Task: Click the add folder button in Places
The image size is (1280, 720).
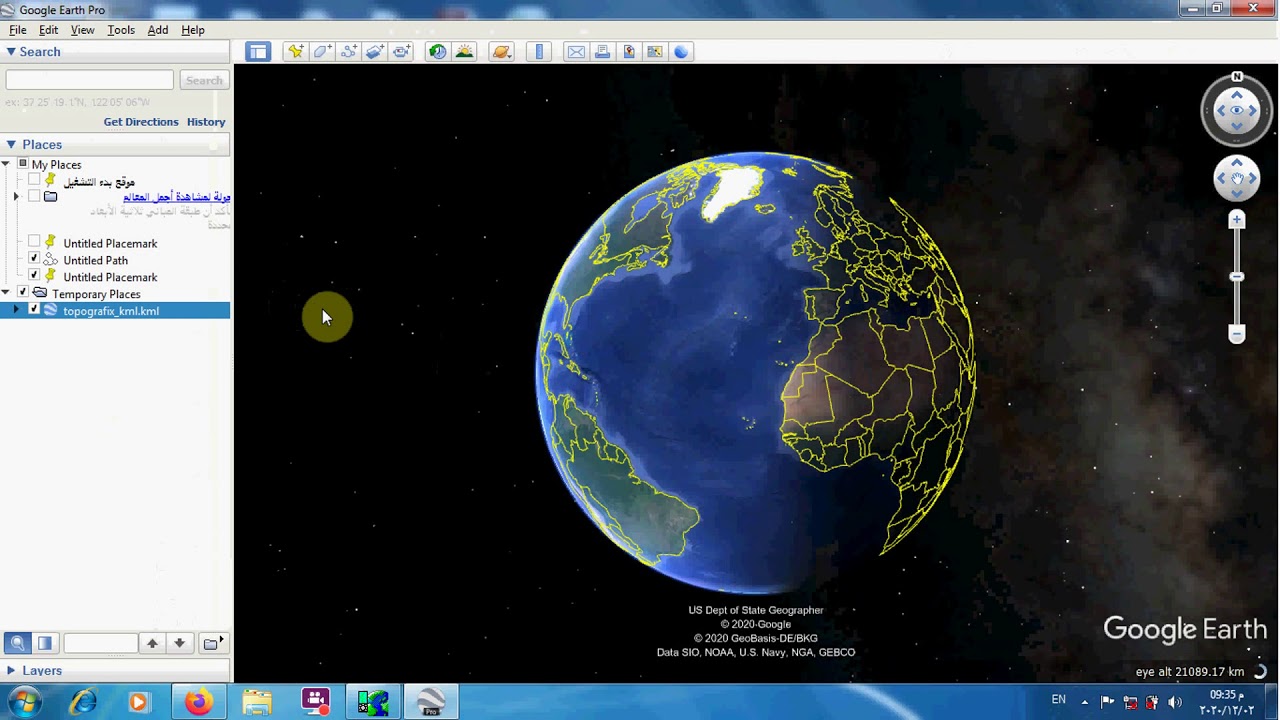Action: 212,643
